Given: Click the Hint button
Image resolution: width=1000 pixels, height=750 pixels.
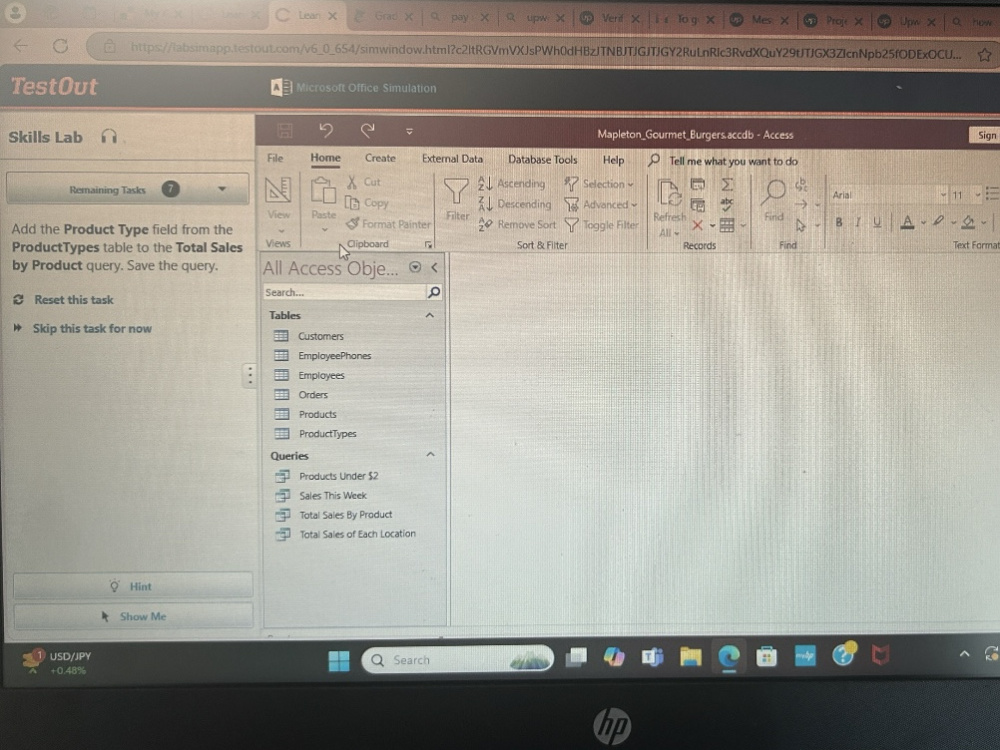Looking at the screenshot, I should pos(133,586).
